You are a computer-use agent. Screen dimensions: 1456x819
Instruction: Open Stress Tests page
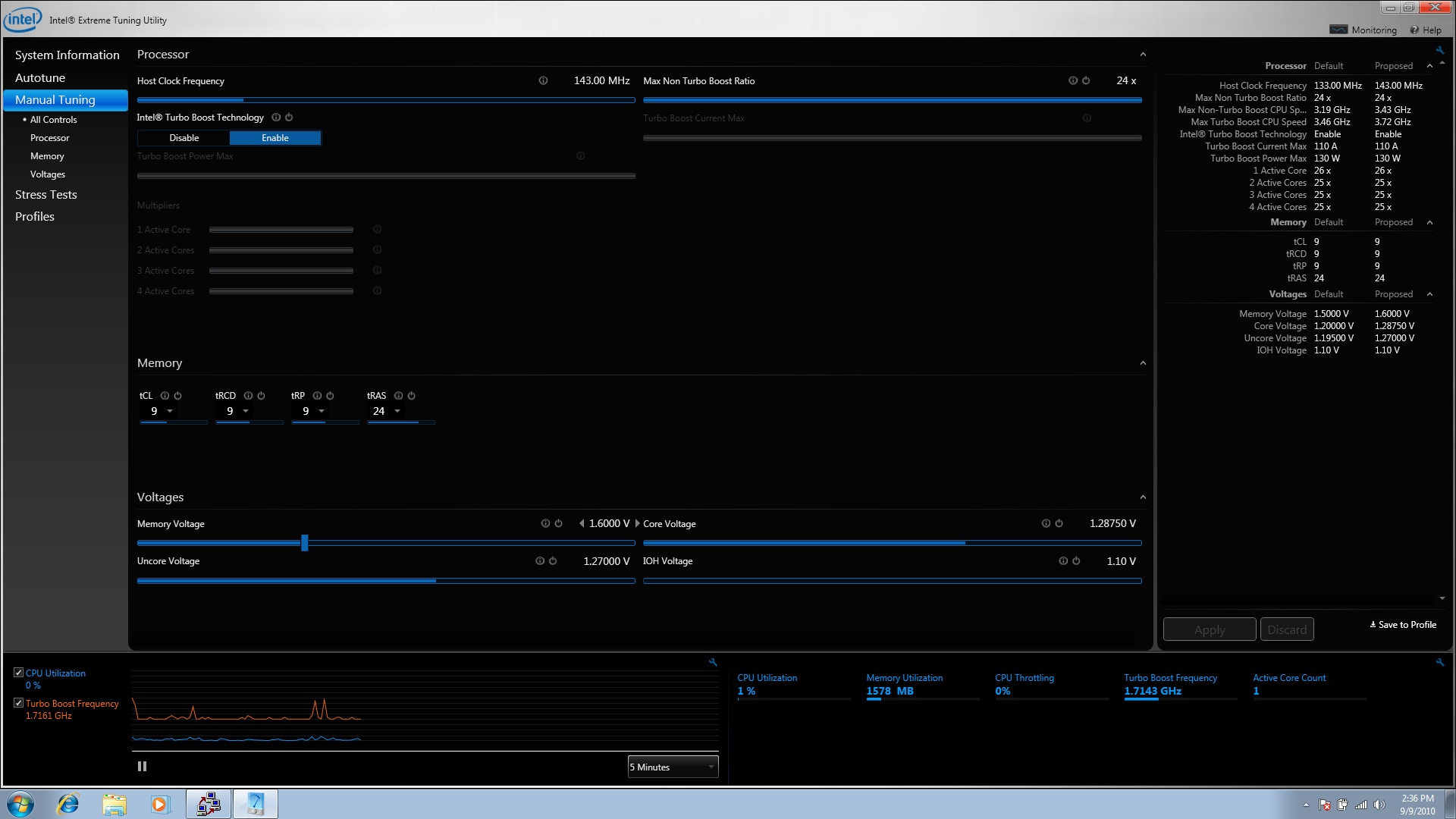pos(46,195)
